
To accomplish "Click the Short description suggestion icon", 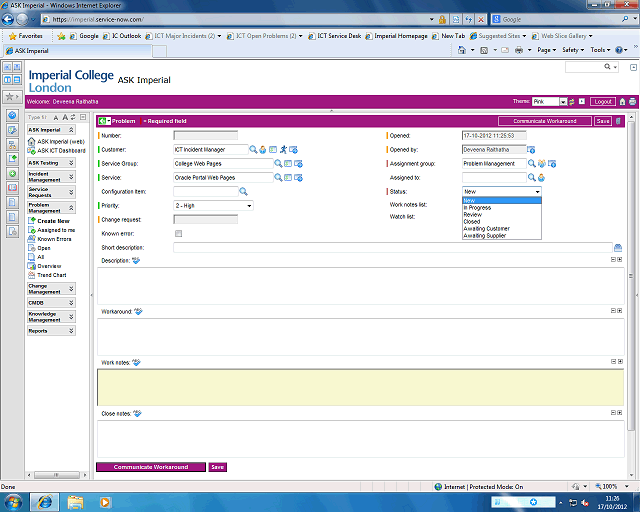I will click(618, 247).
